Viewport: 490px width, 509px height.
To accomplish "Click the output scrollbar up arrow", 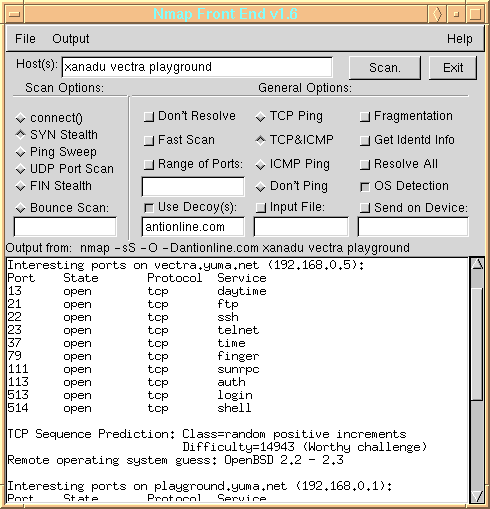I will point(477,264).
